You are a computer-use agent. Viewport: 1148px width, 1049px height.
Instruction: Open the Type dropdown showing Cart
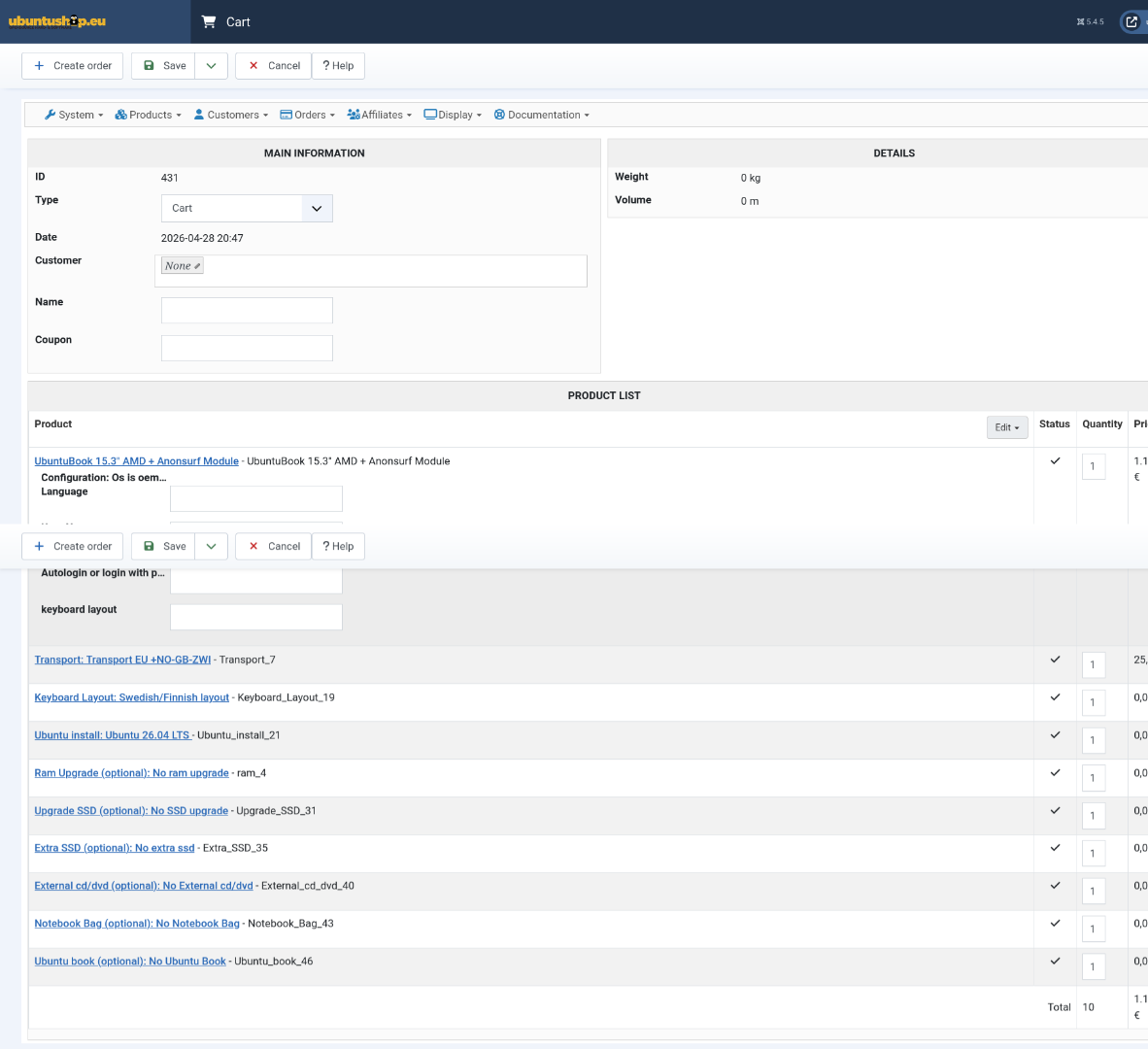pos(247,209)
